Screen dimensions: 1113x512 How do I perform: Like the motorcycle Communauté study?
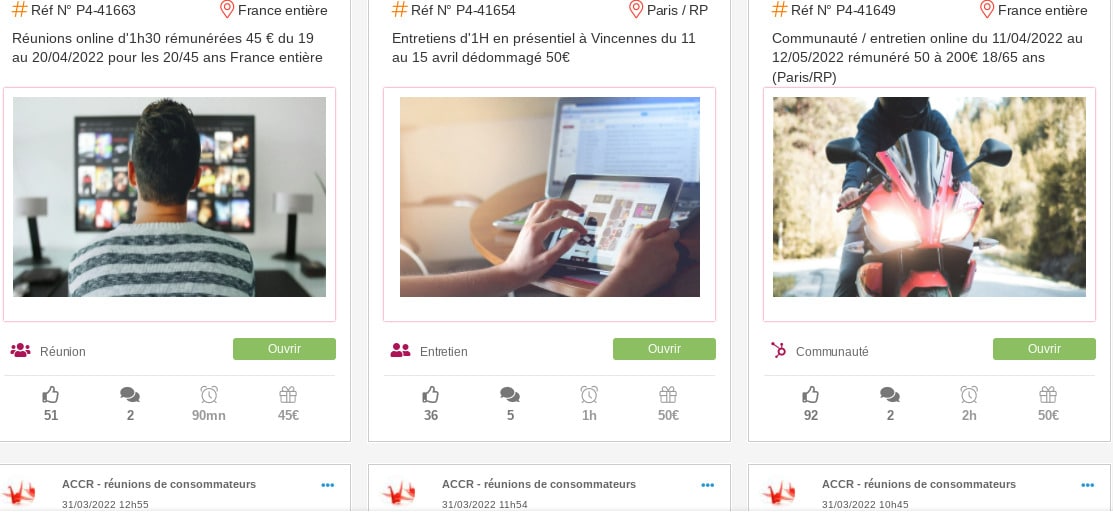811,394
